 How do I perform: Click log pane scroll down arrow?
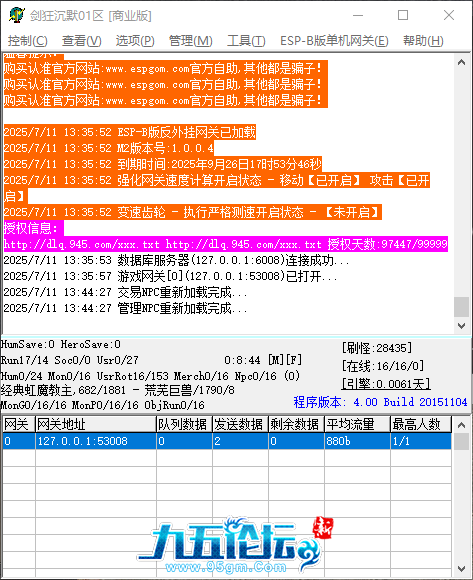pyautogui.click(x=461, y=326)
